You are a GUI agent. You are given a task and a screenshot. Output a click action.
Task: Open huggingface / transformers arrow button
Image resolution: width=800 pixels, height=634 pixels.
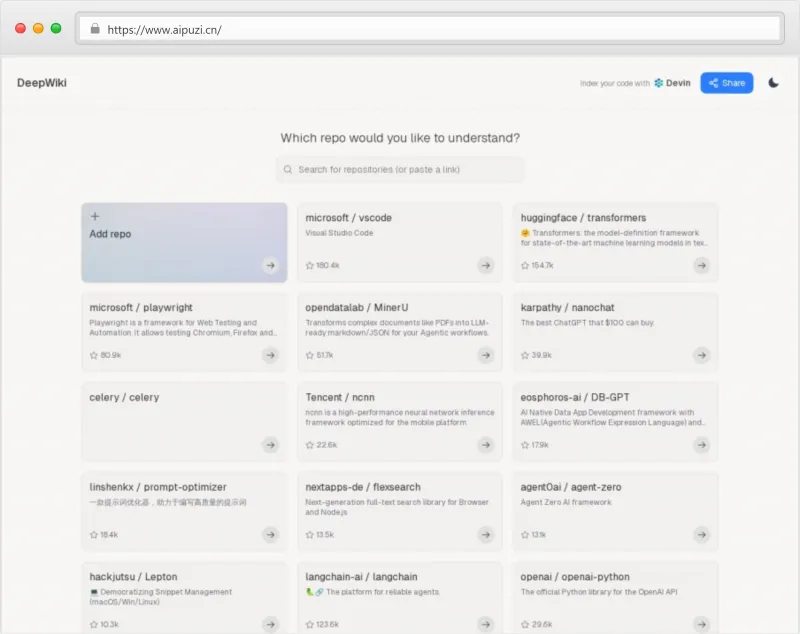702,265
